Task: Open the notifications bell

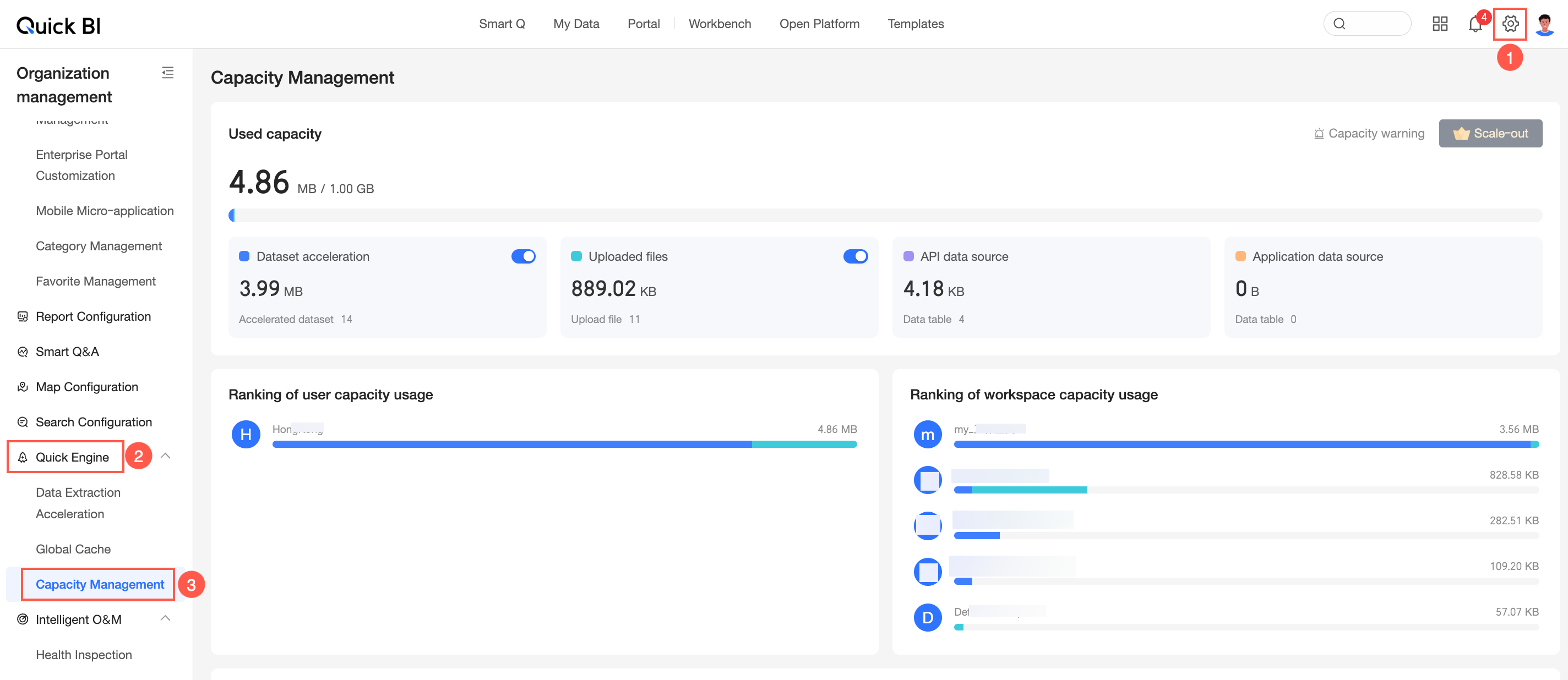Action: coord(1475,24)
